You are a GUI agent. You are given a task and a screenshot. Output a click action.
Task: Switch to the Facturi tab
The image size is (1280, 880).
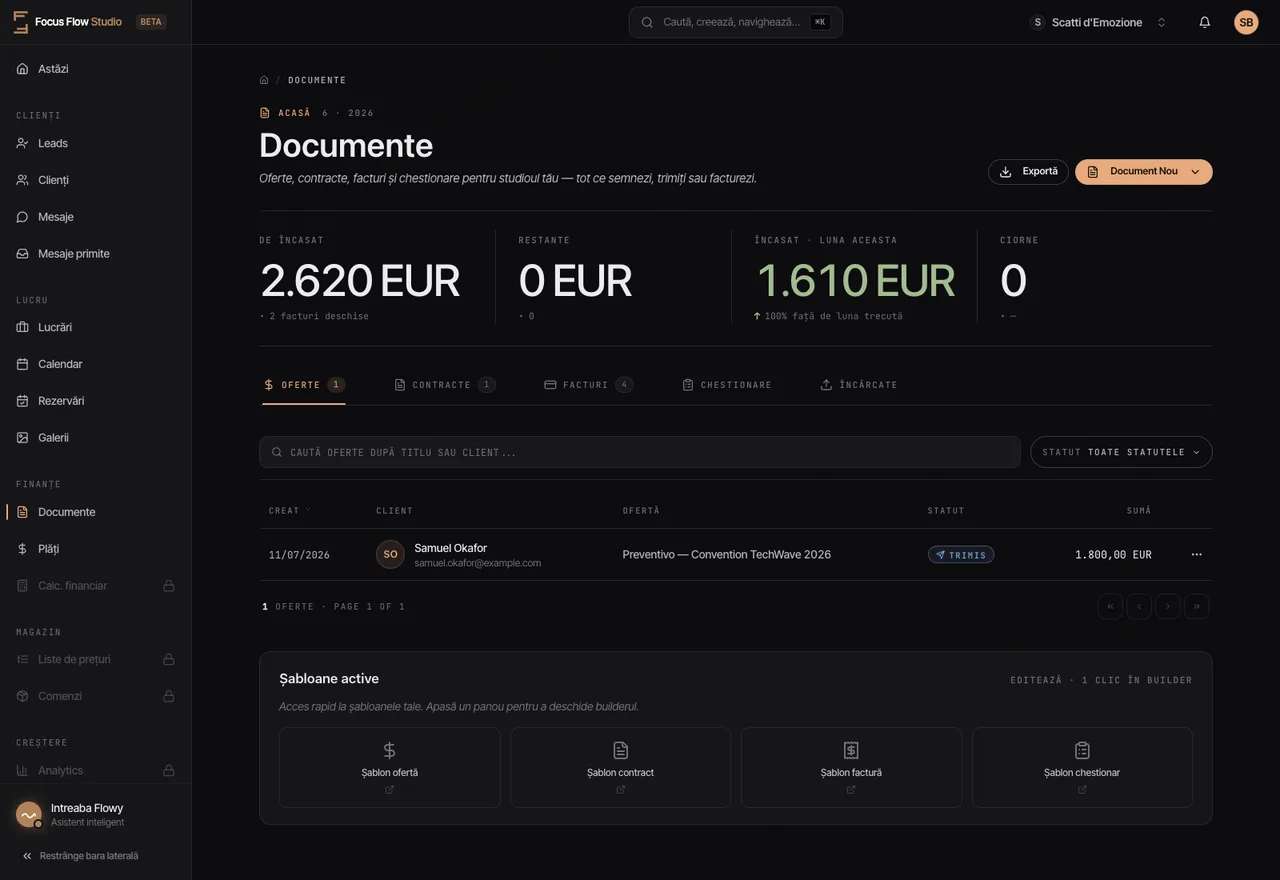tap(588, 385)
